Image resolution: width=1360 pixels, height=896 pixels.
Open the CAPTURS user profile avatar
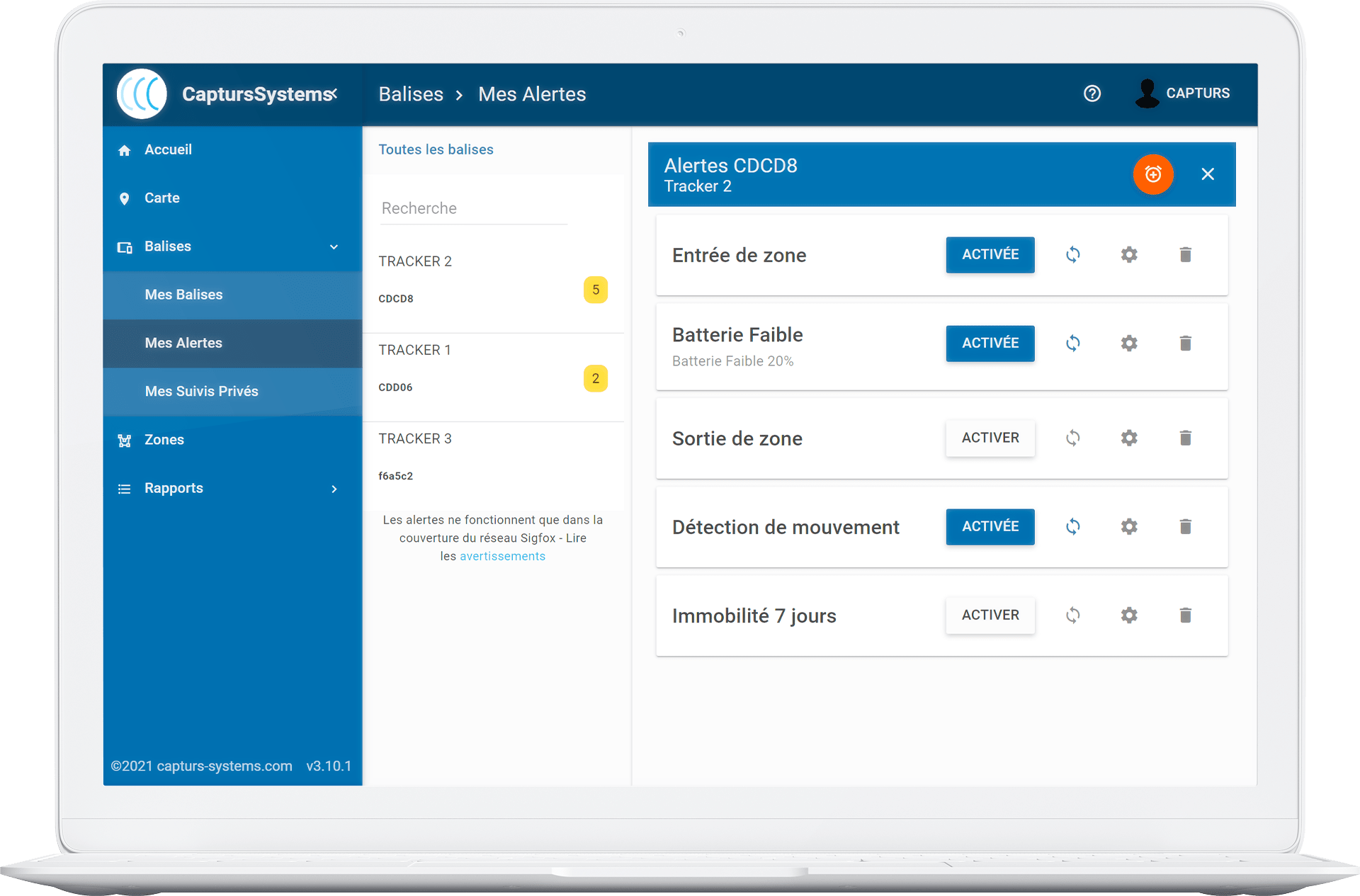tap(1147, 93)
